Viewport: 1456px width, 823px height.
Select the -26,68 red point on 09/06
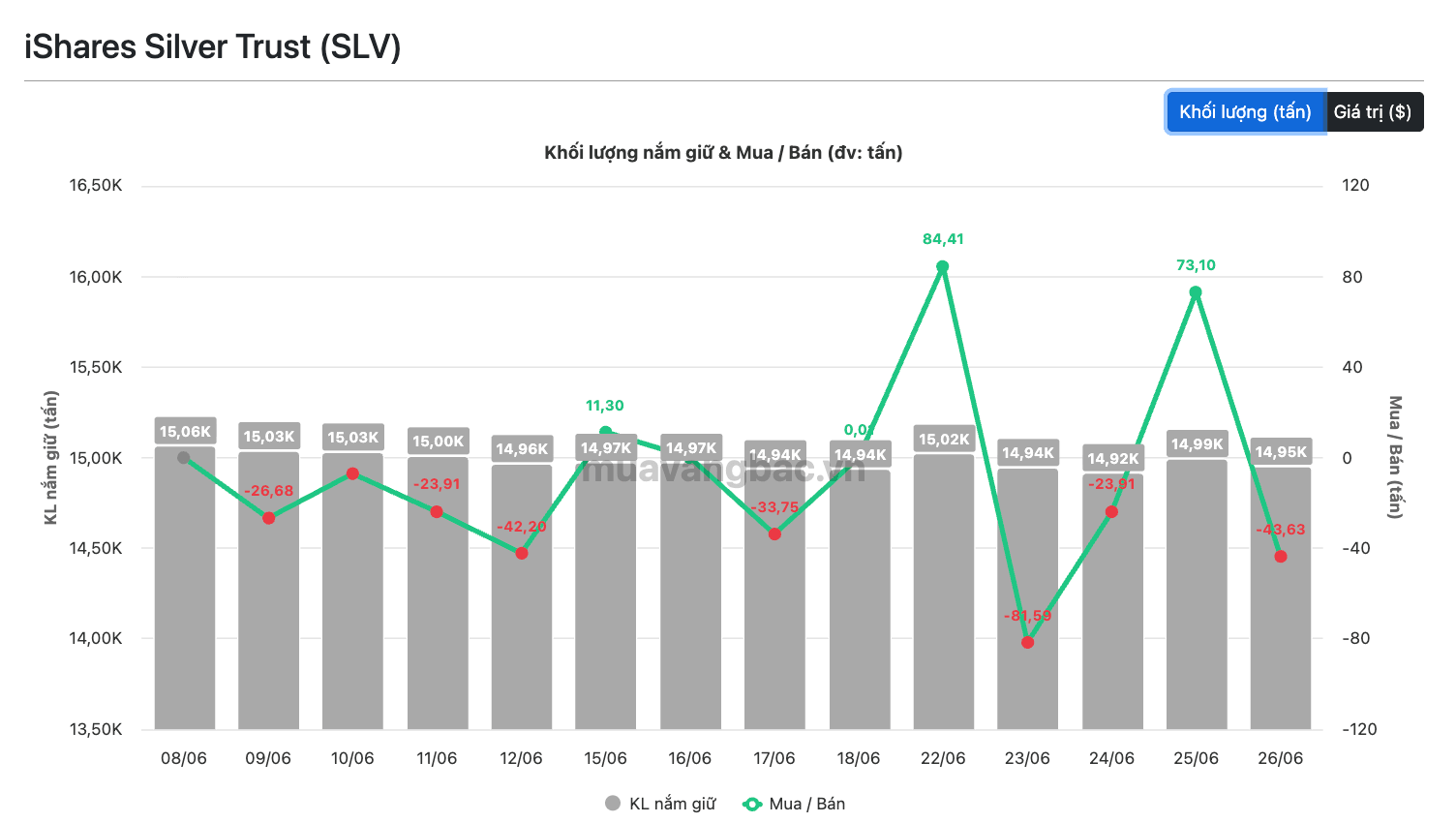[x=268, y=518]
